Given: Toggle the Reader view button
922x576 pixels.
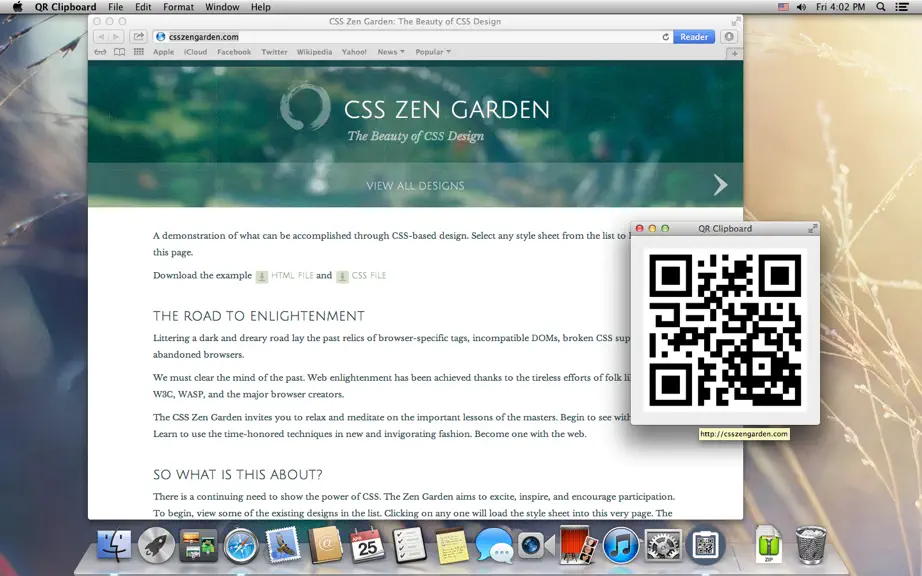Looking at the screenshot, I should [x=694, y=36].
